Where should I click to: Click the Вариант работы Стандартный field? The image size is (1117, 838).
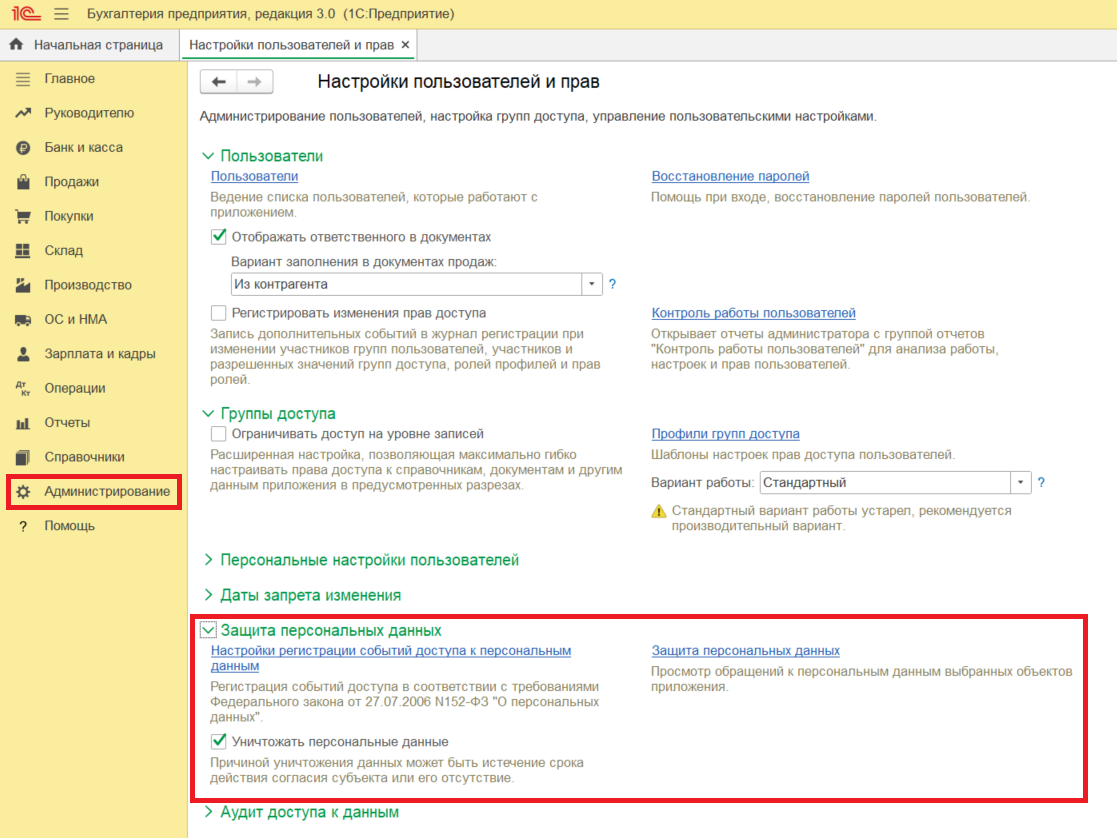(x=884, y=482)
